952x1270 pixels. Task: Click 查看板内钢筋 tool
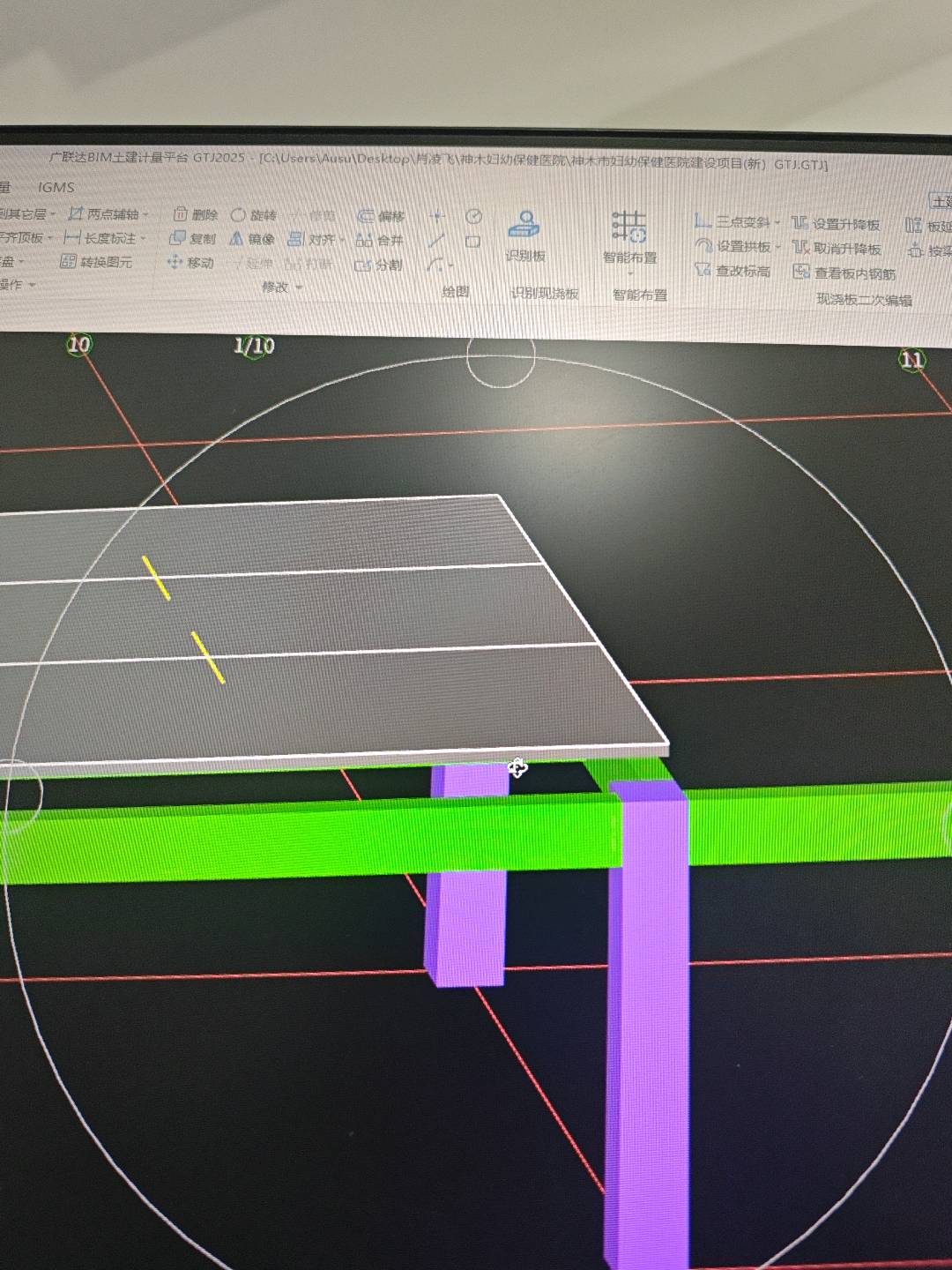(x=844, y=273)
